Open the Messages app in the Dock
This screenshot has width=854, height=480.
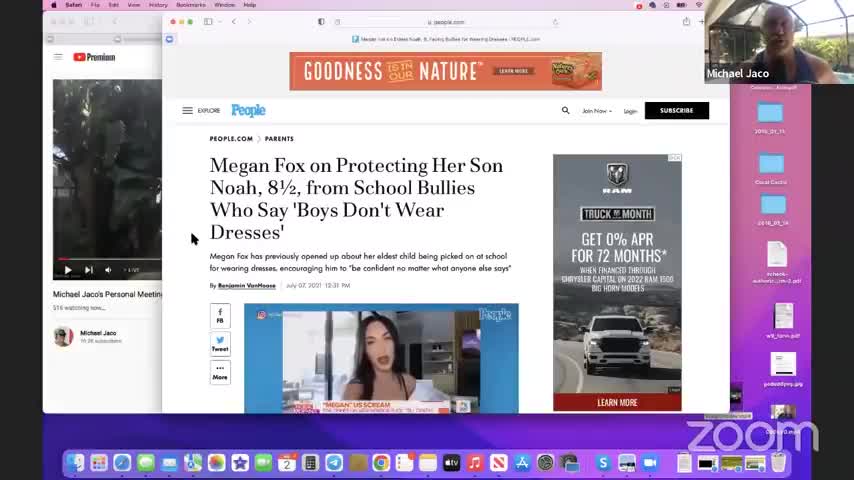point(145,463)
